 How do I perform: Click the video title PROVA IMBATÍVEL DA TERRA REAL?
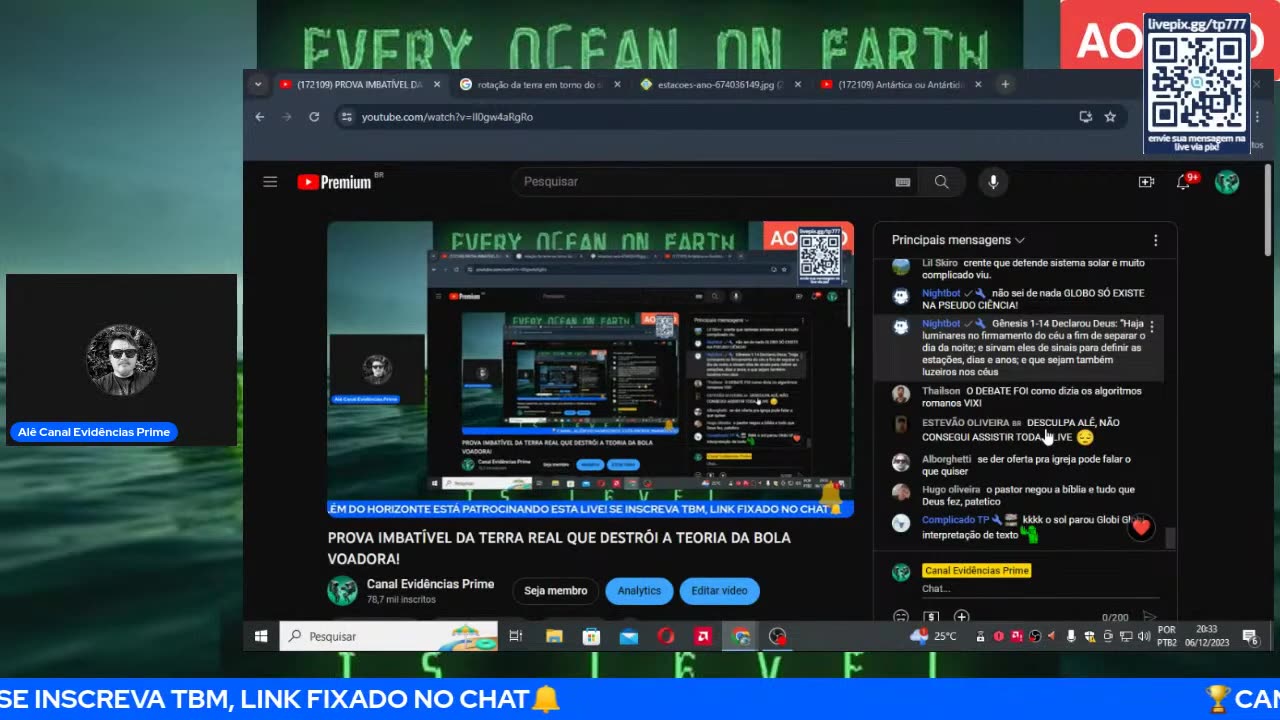[559, 548]
